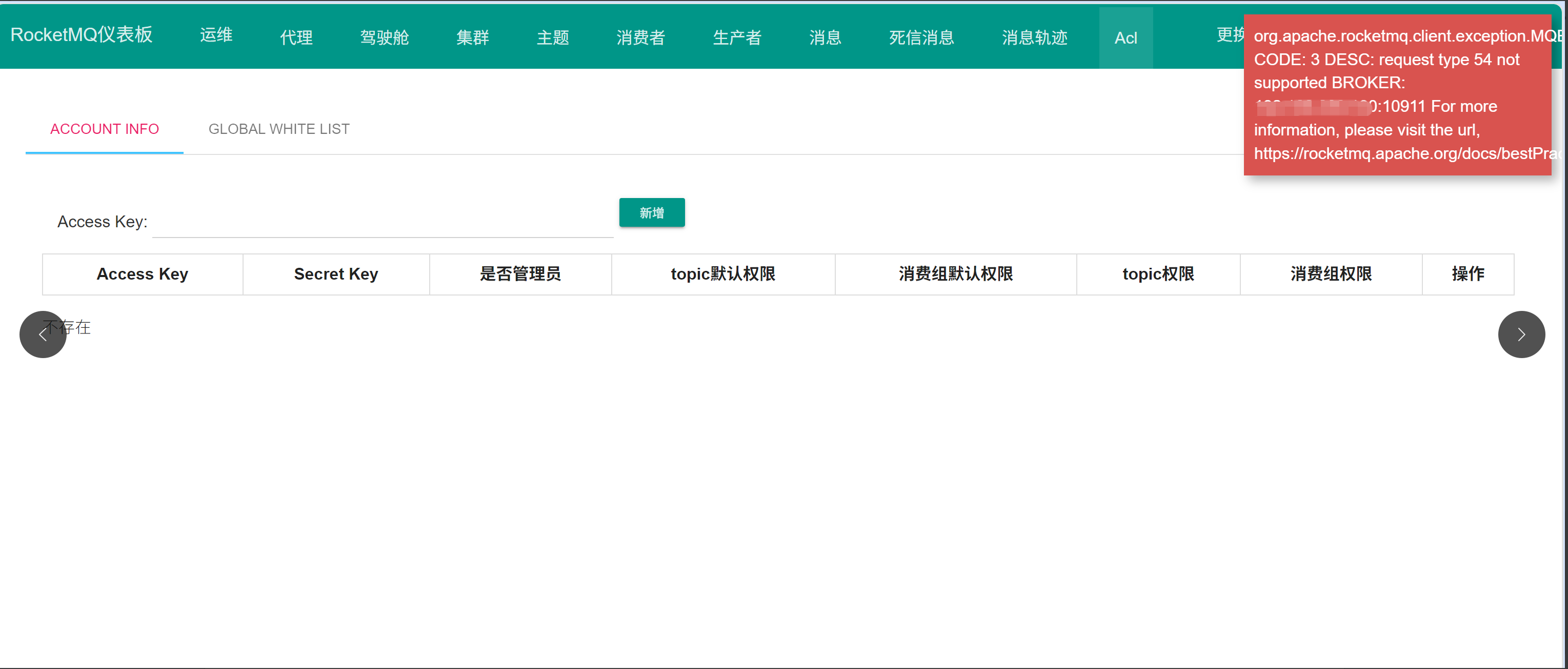Click the left circular arrow navigation icon

pos(42,334)
